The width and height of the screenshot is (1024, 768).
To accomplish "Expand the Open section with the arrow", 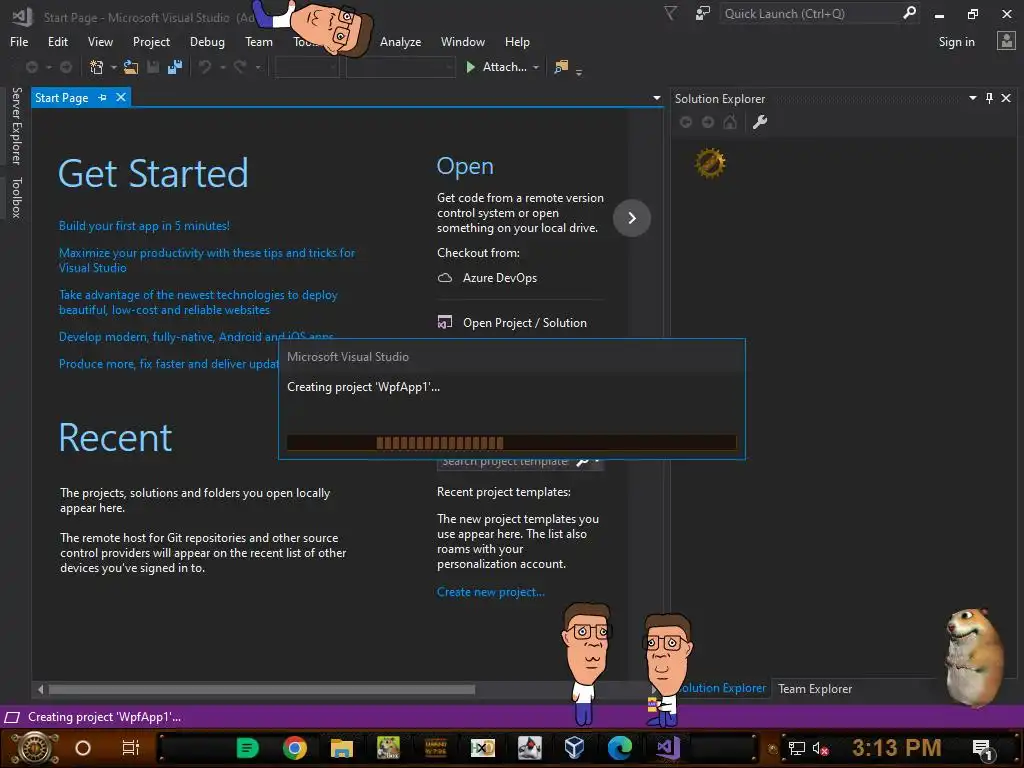I will [x=632, y=217].
